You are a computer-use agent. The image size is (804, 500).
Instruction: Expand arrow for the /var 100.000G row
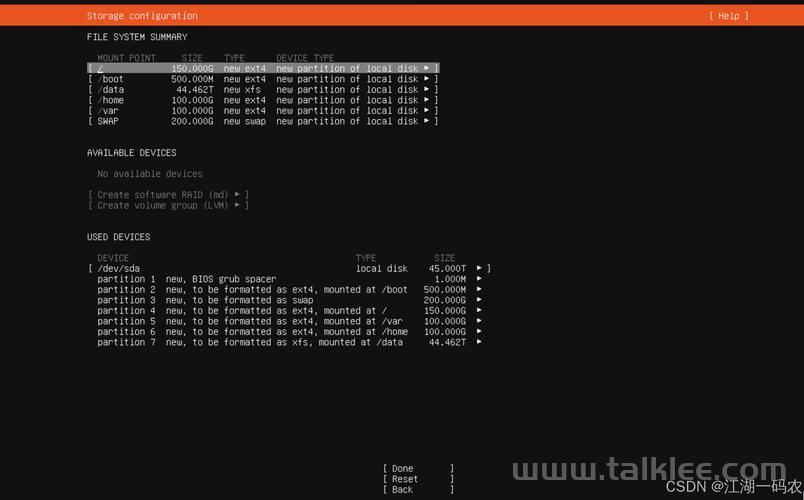click(x=426, y=110)
